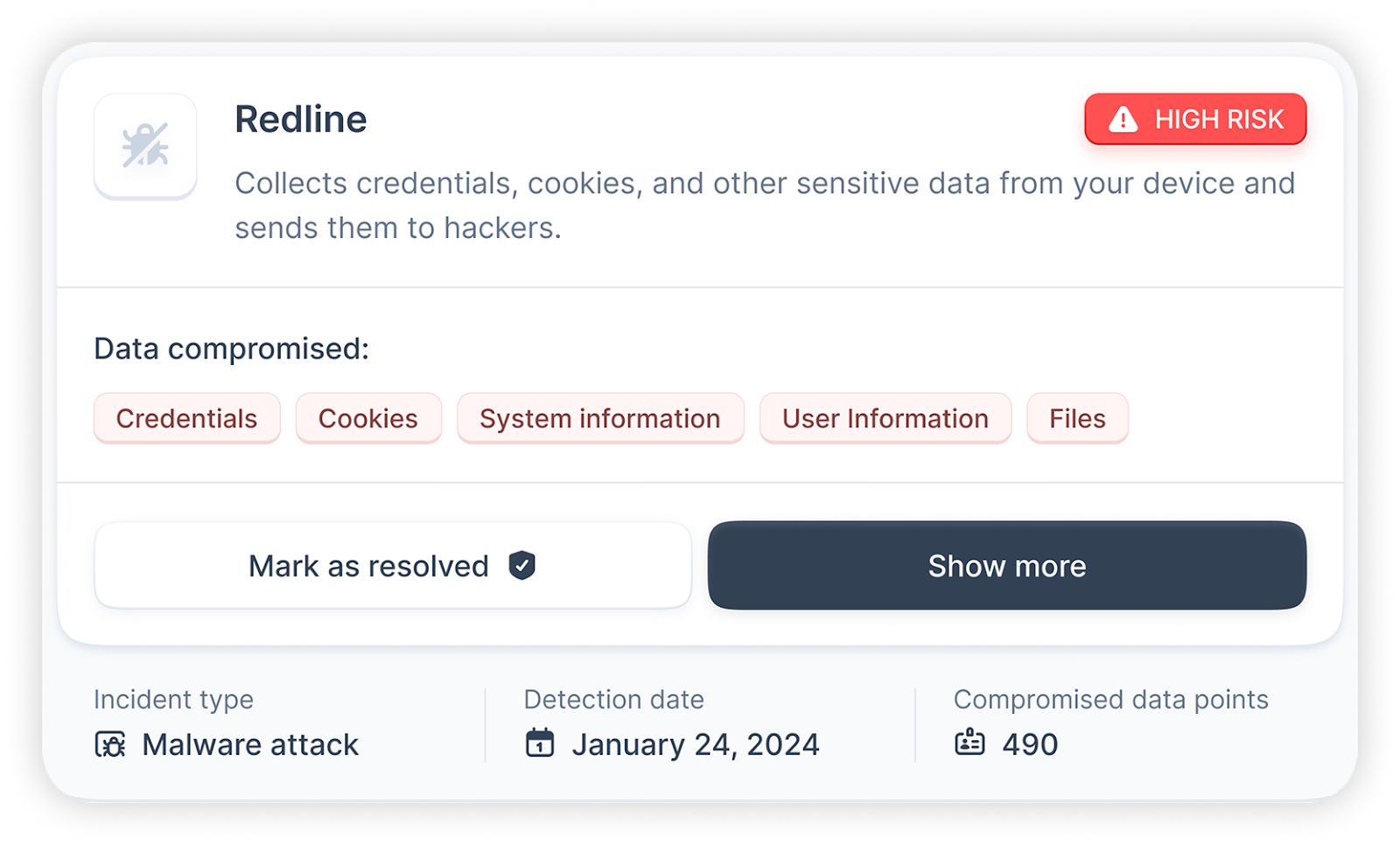Select the Credentials tag
The image size is (1400, 845).
point(187,418)
